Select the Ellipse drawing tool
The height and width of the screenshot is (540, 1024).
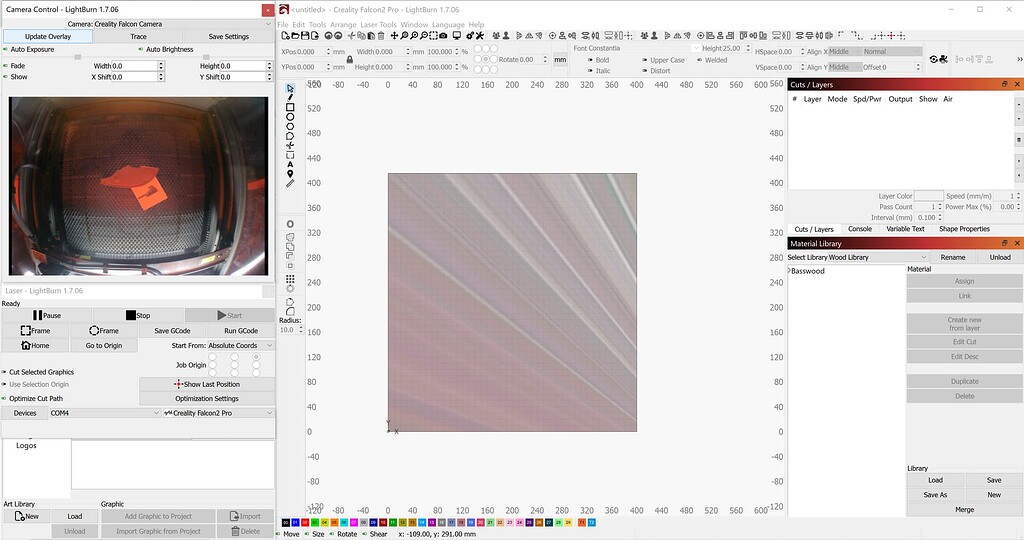coord(290,117)
